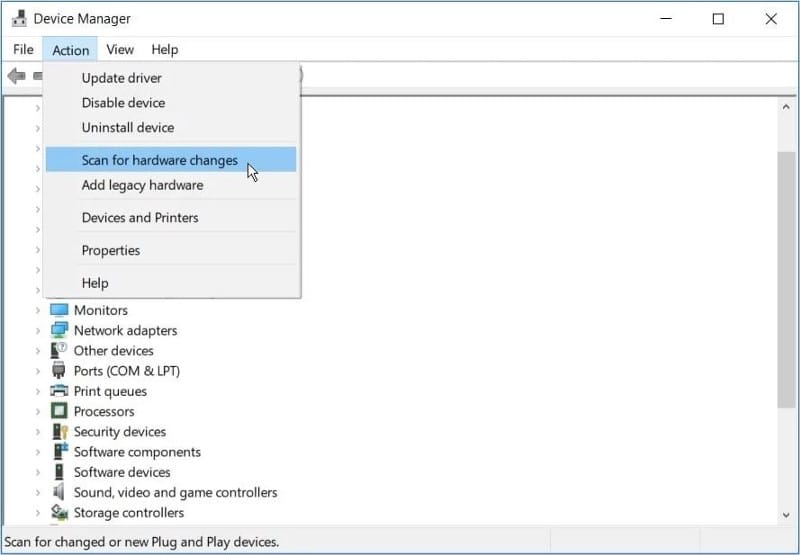800x555 pixels.
Task: Open the View menu
Action: 120,49
